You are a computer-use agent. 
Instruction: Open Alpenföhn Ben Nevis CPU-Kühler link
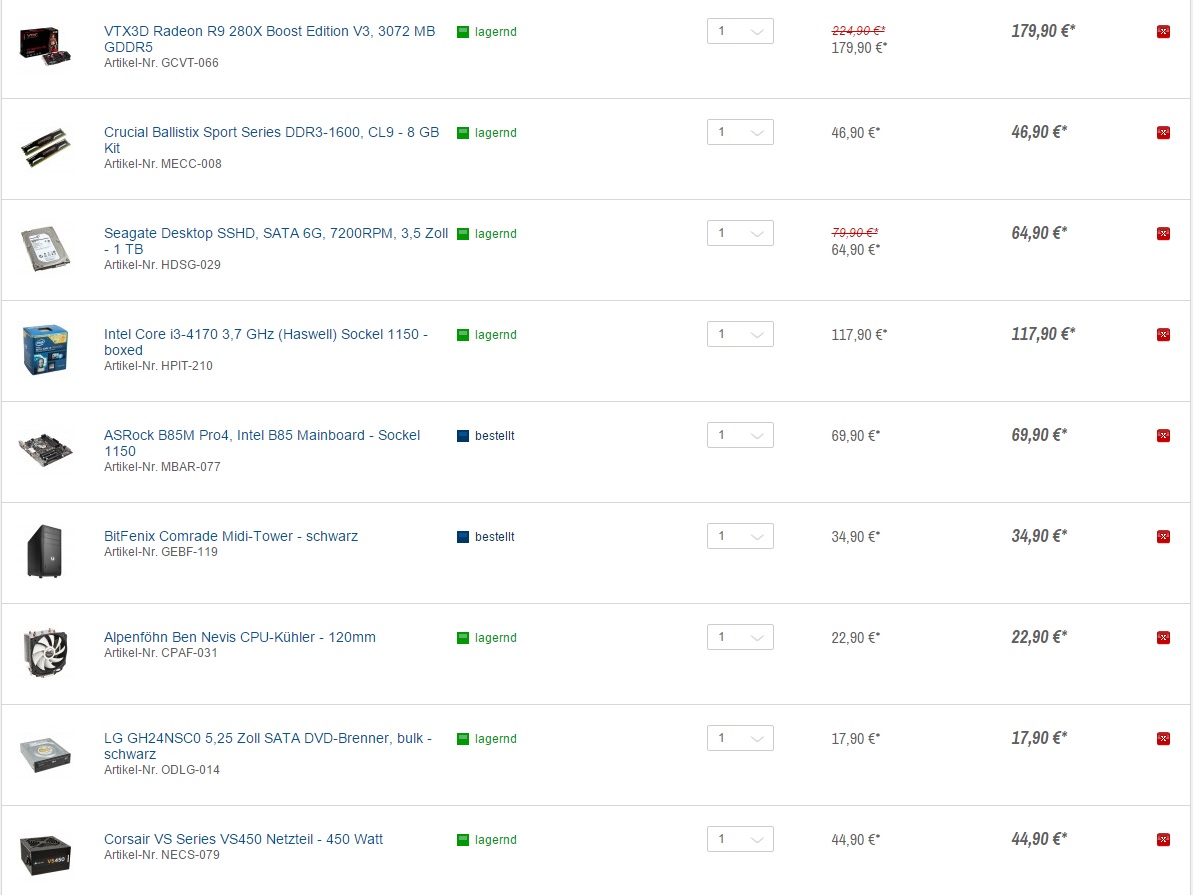(x=240, y=637)
